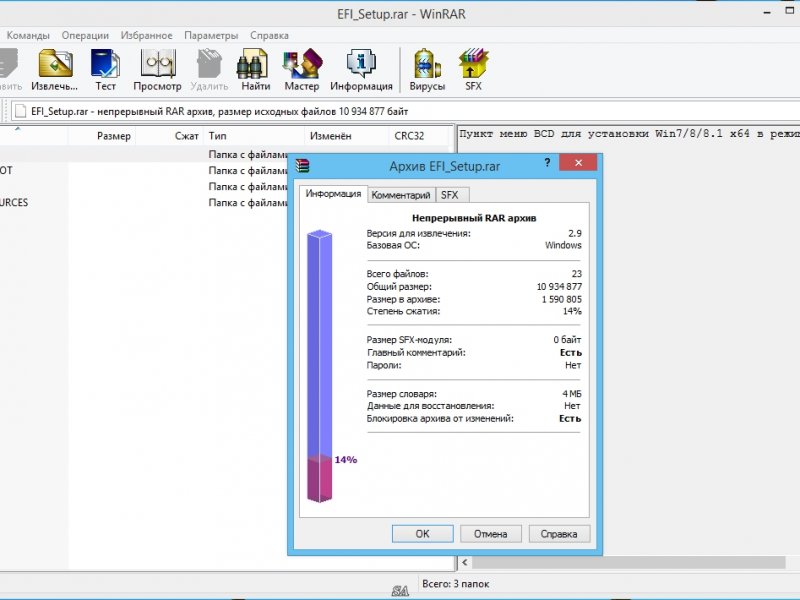Switch to the Комментарий tab
The width and height of the screenshot is (800, 600).
tap(401, 195)
